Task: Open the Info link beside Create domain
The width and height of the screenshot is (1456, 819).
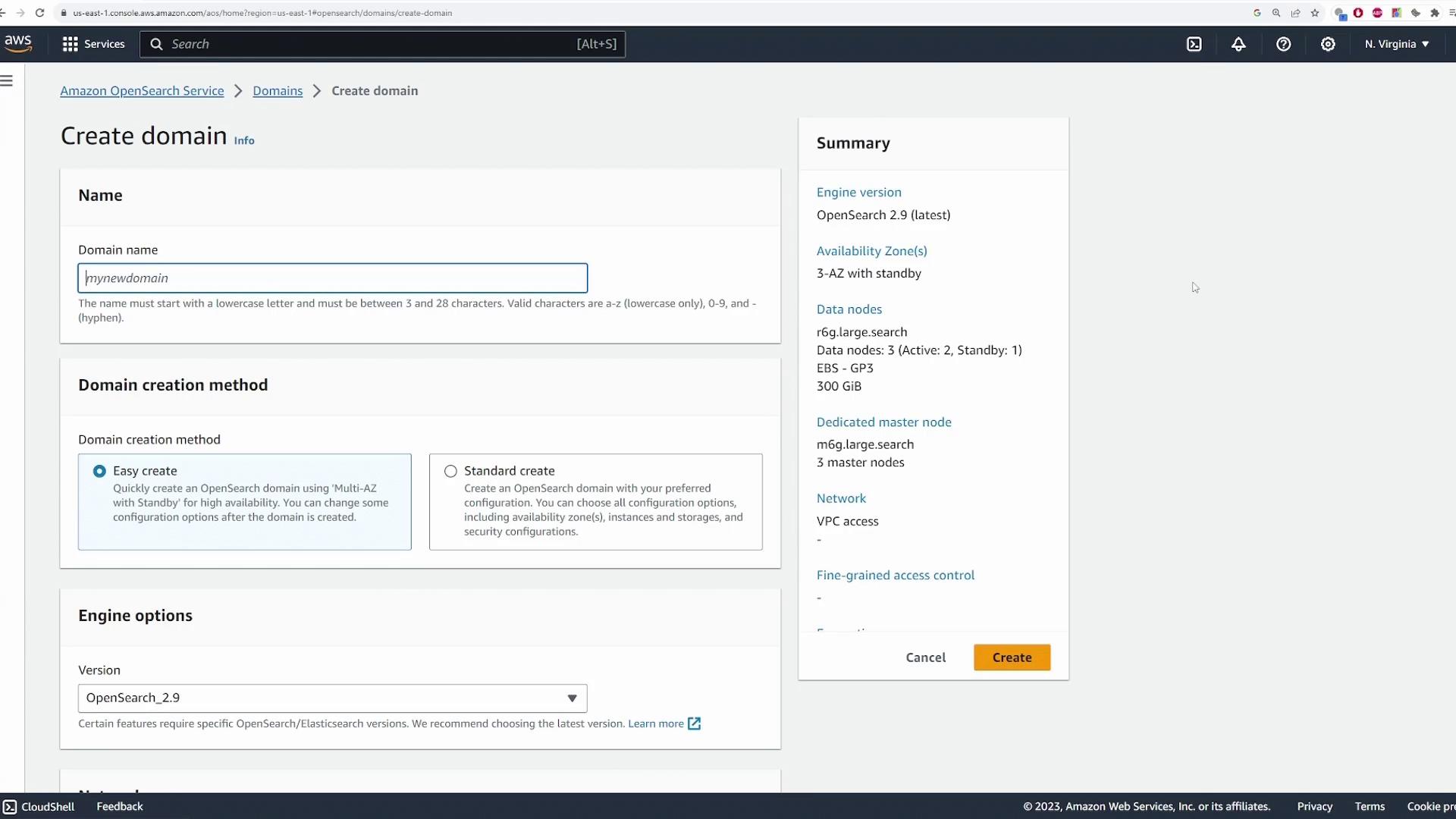Action: (x=244, y=140)
